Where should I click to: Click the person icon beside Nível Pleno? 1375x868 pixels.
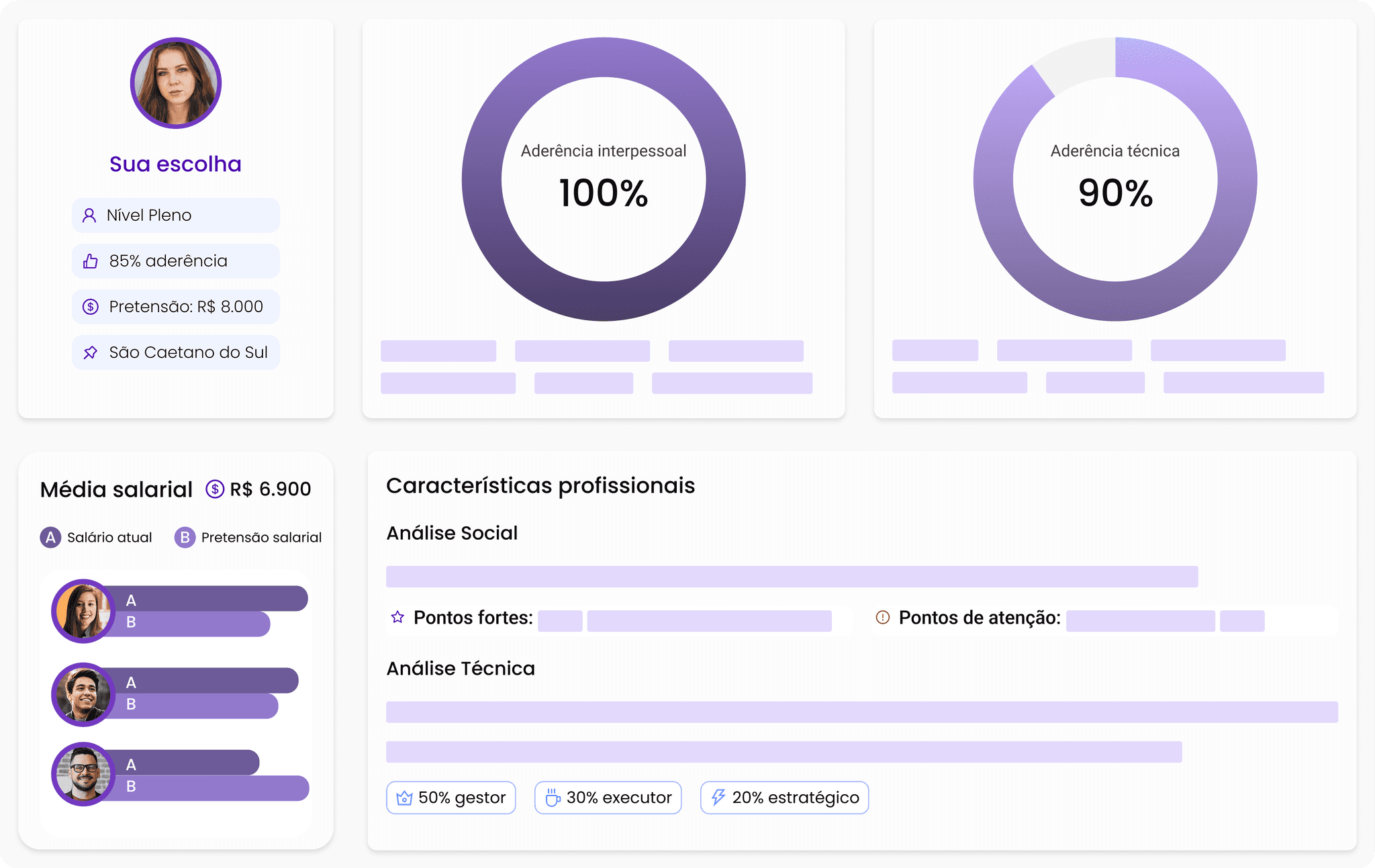point(89,215)
